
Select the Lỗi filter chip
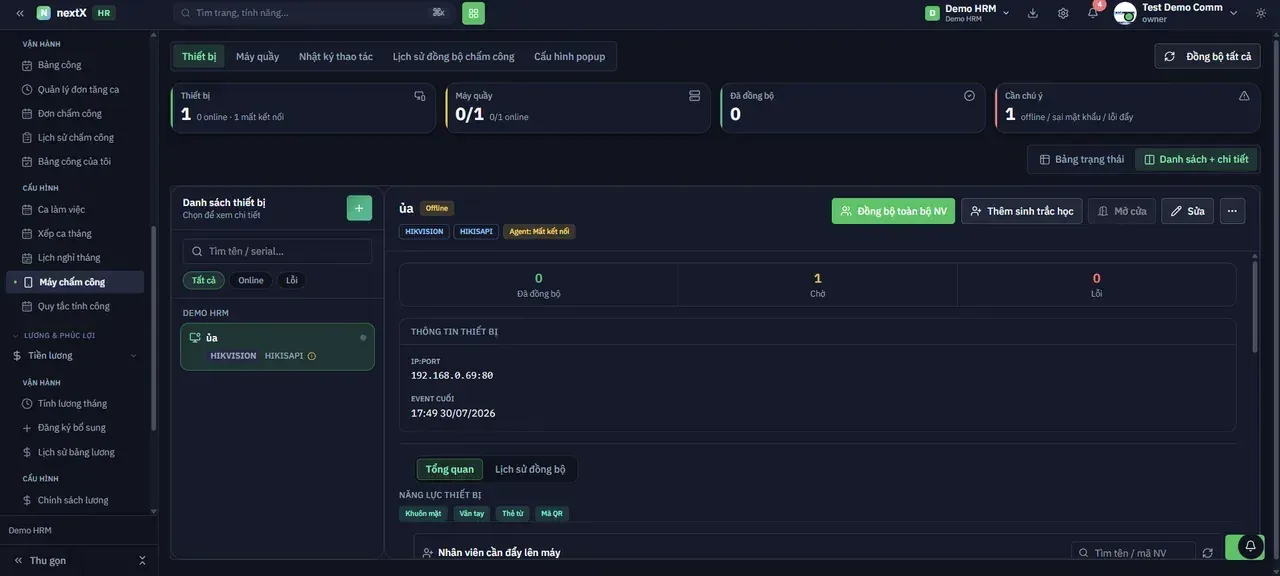292,280
